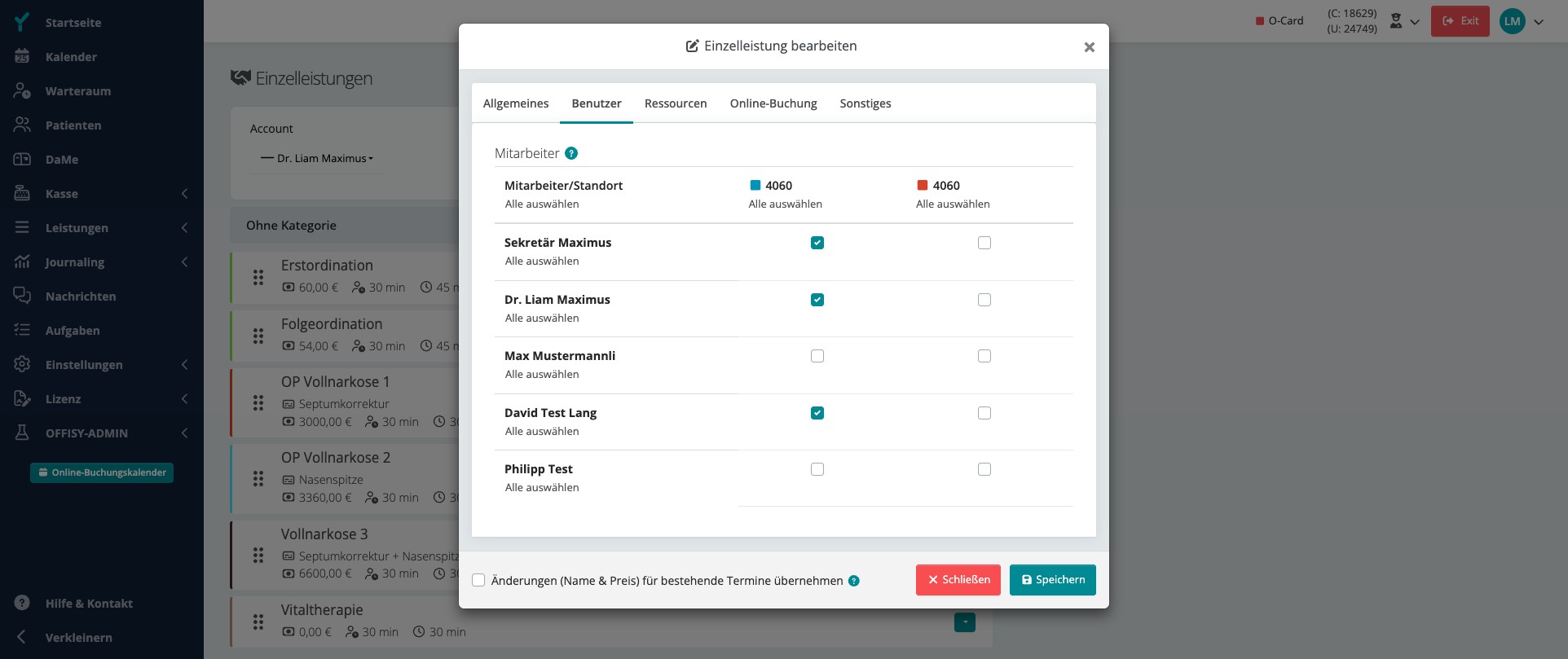Open Warteraum from the sidebar icon
Screen dimensions: 1568x659
(x=22, y=90)
